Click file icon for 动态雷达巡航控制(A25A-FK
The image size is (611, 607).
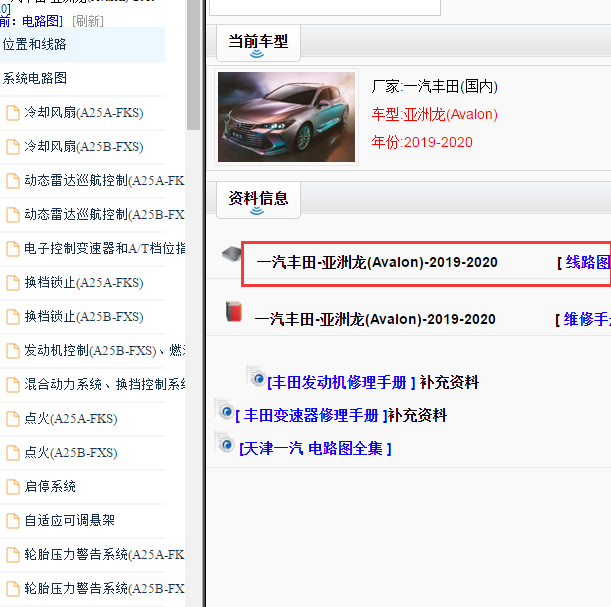click(x=13, y=181)
